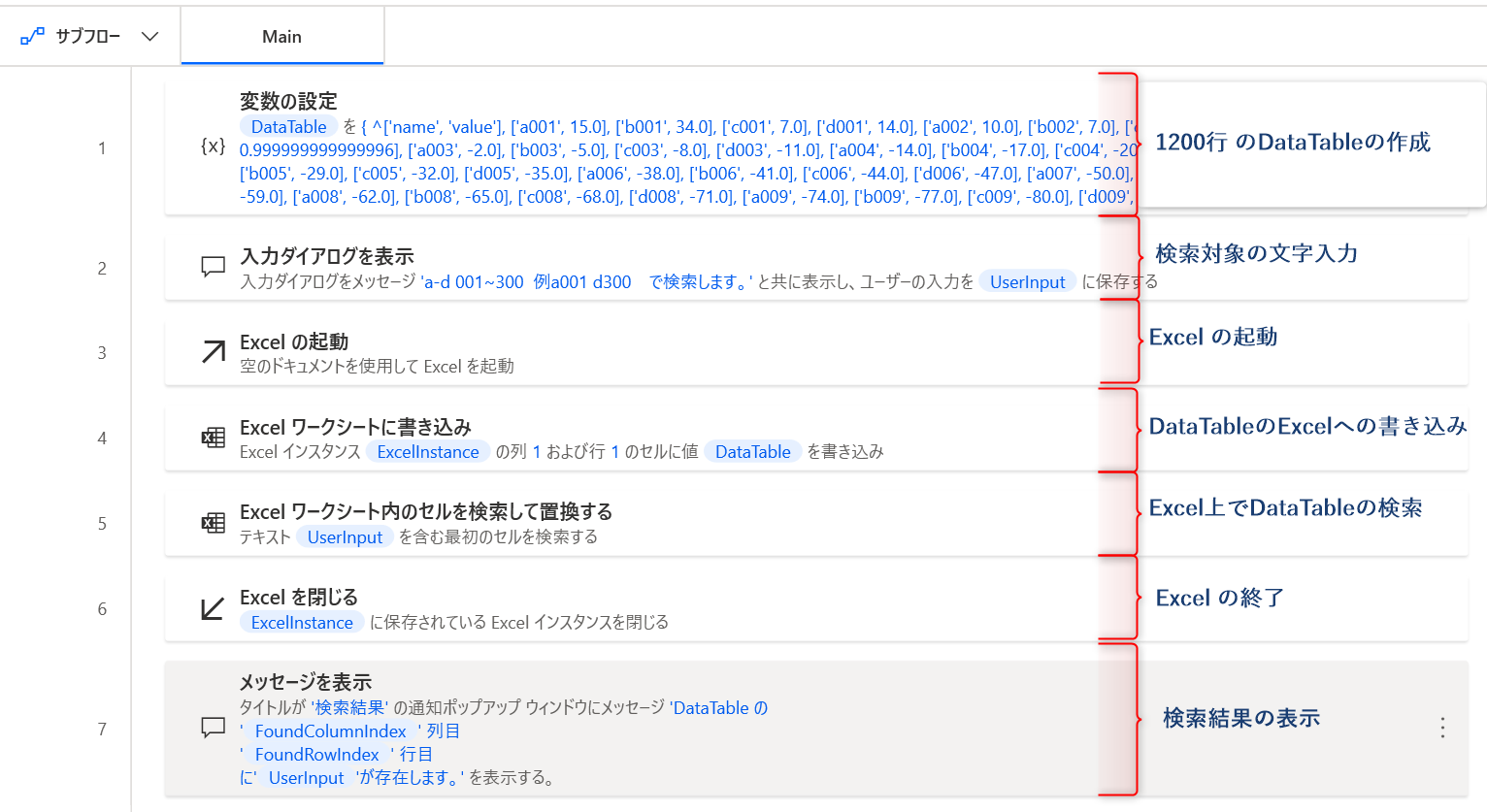1487x812 pixels.
Task: Click the subflow icon beside サブフロー
Action: 32,37
